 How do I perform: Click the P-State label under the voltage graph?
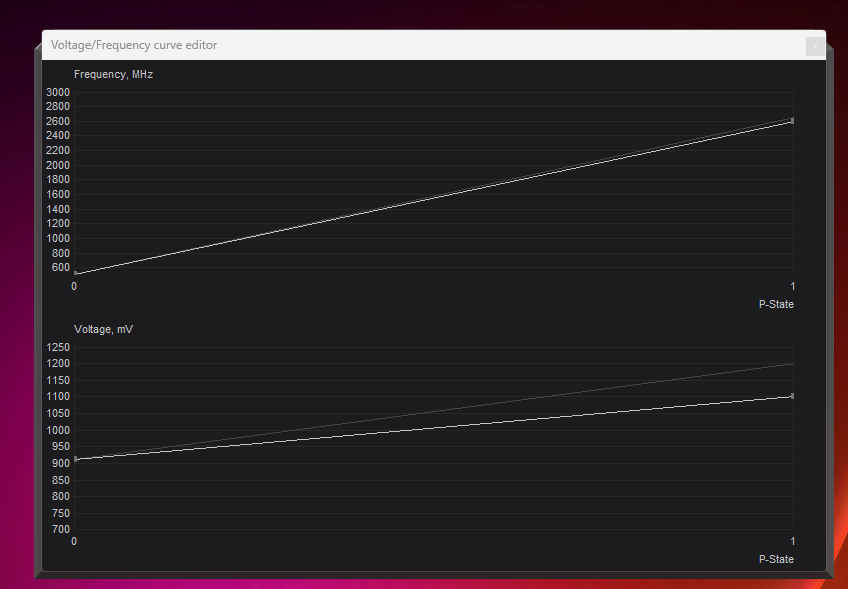pyautogui.click(x=777, y=559)
